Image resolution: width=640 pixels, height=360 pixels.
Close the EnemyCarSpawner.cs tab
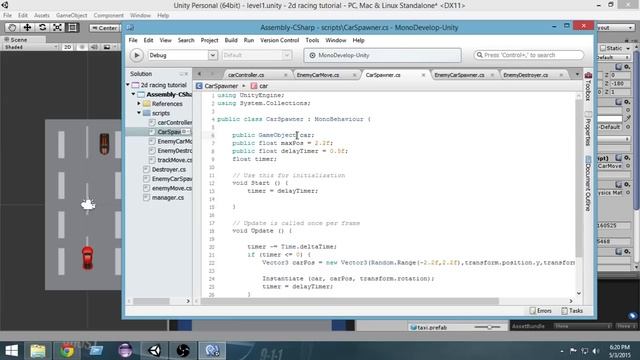[492, 75]
